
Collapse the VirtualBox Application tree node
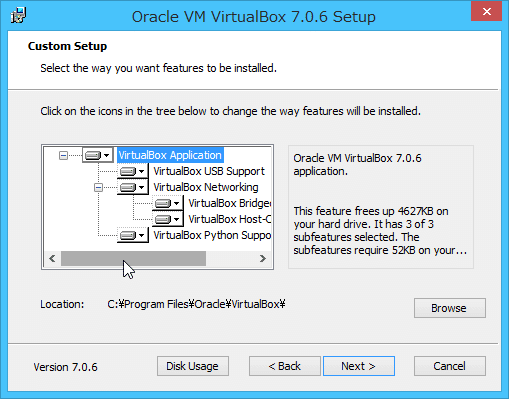tap(63, 155)
